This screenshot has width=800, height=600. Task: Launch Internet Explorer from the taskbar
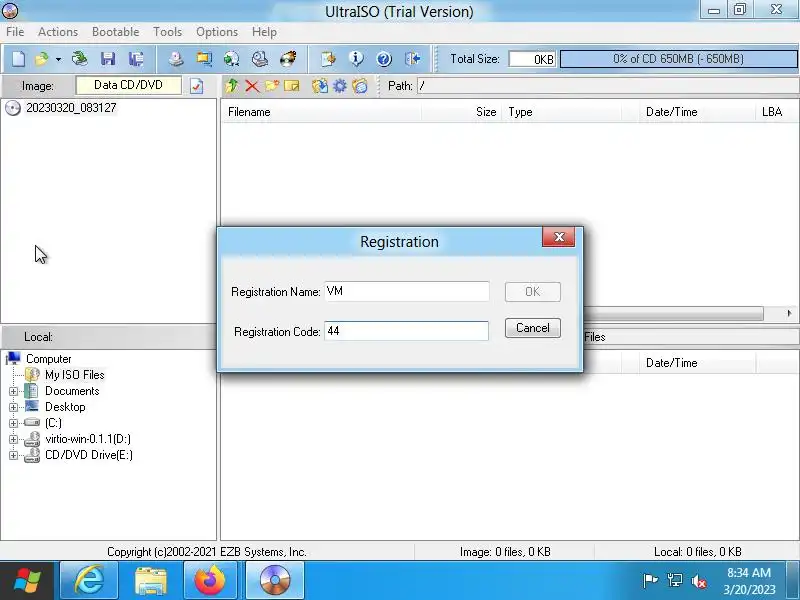click(x=89, y=581)
